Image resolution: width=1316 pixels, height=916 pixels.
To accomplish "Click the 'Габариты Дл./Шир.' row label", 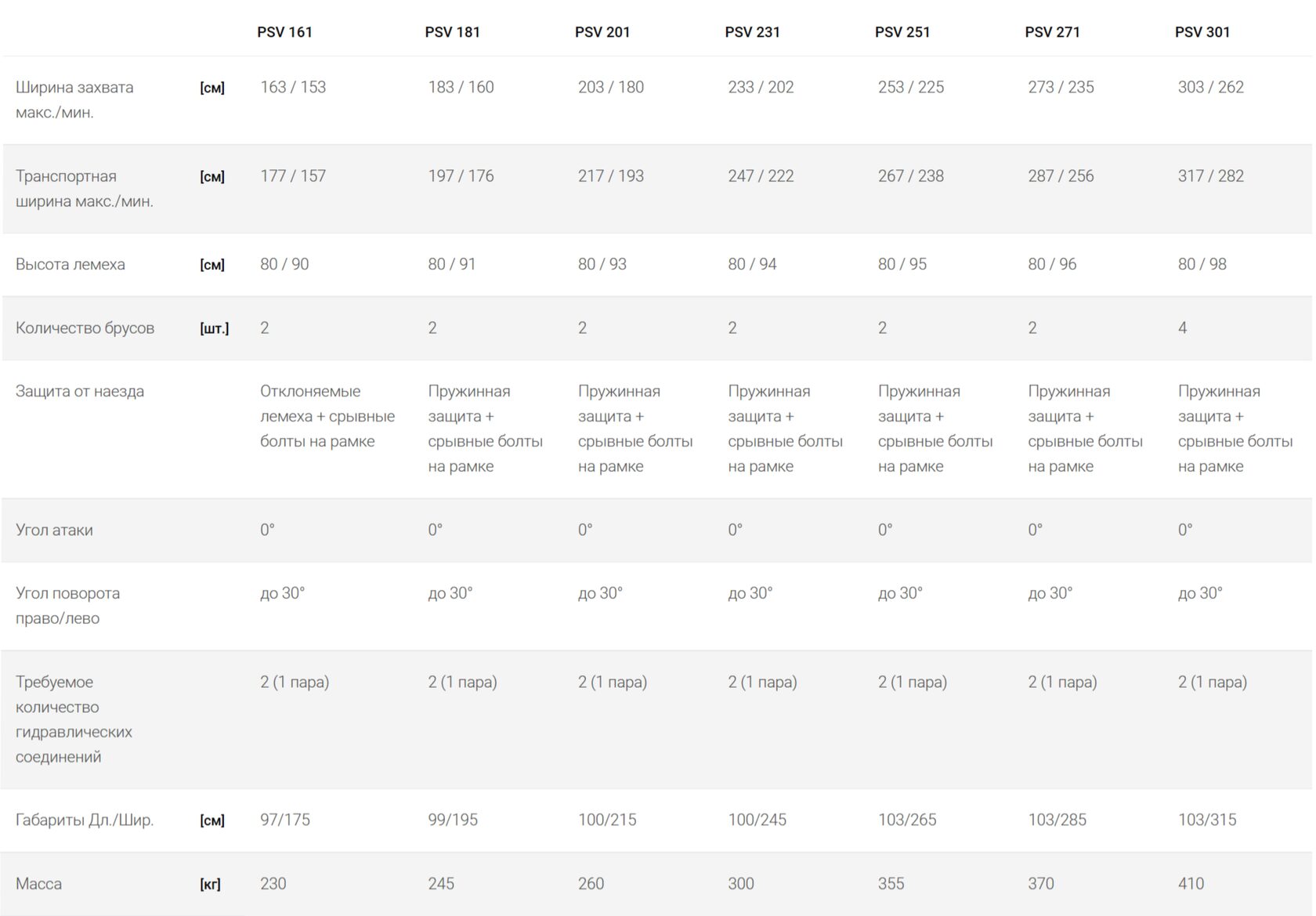I will click(x=85, y=820).
